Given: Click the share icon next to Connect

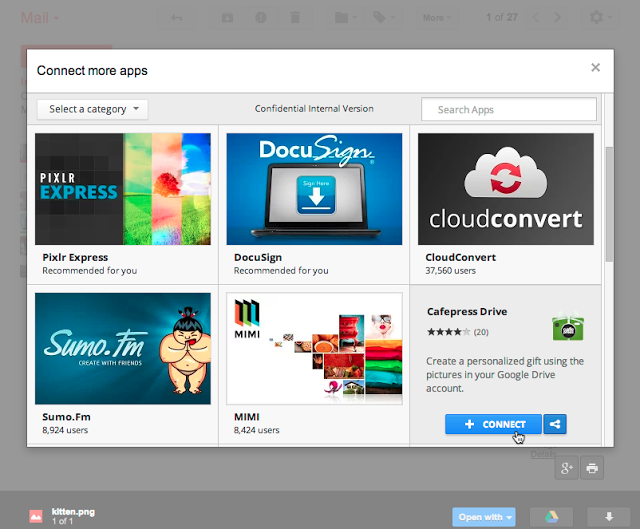Looking at the screenshot, I should click(x=555, y=424).
